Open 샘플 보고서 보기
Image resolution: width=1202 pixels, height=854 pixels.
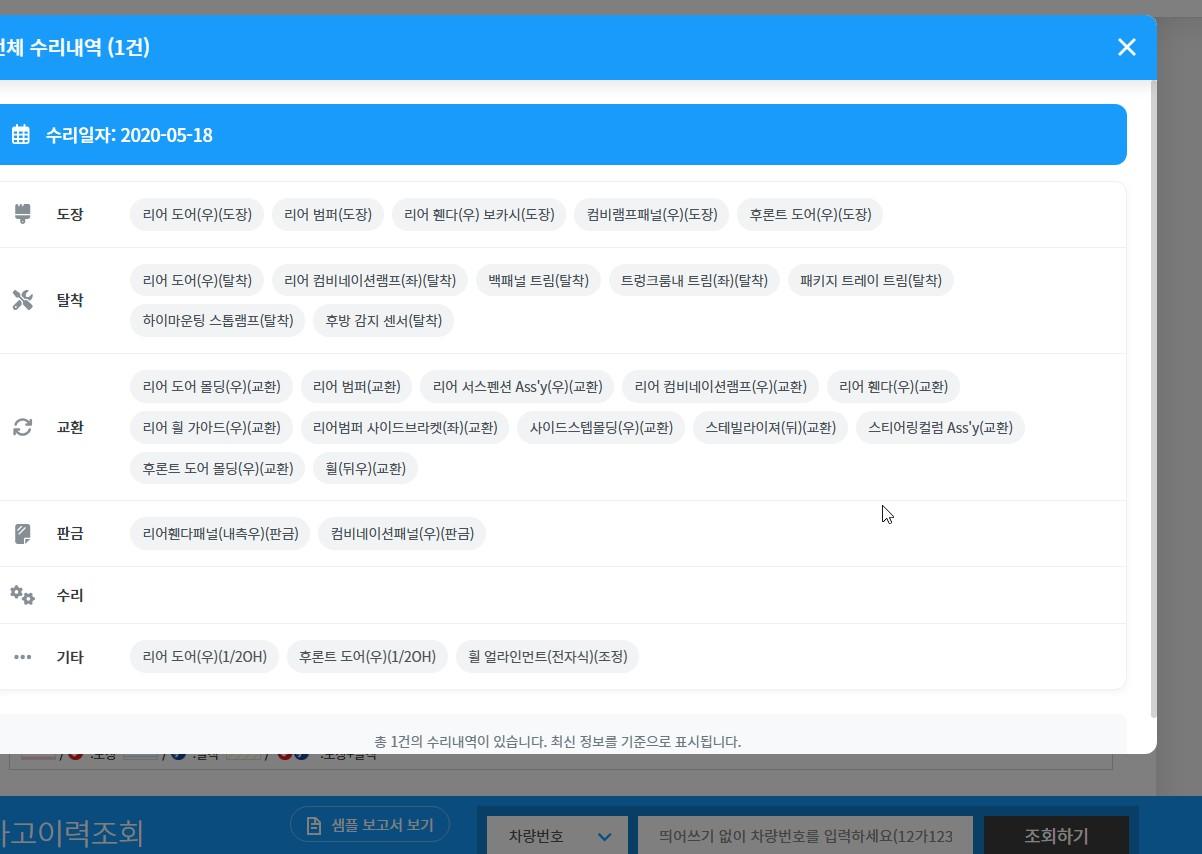point(370,825)
